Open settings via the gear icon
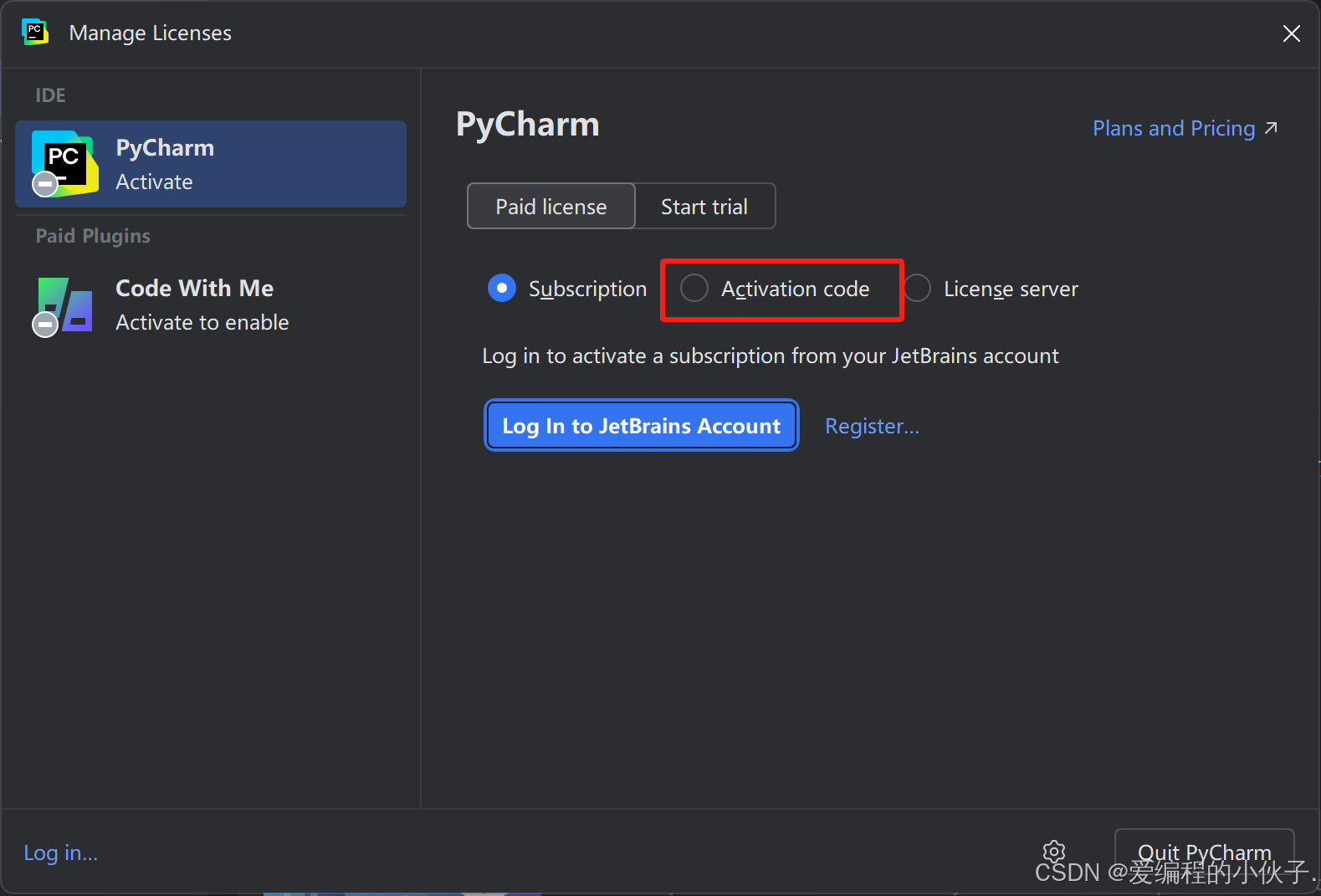This screenshot has width=1321, height=896. pyautogui.click(x=1053, y=852)
